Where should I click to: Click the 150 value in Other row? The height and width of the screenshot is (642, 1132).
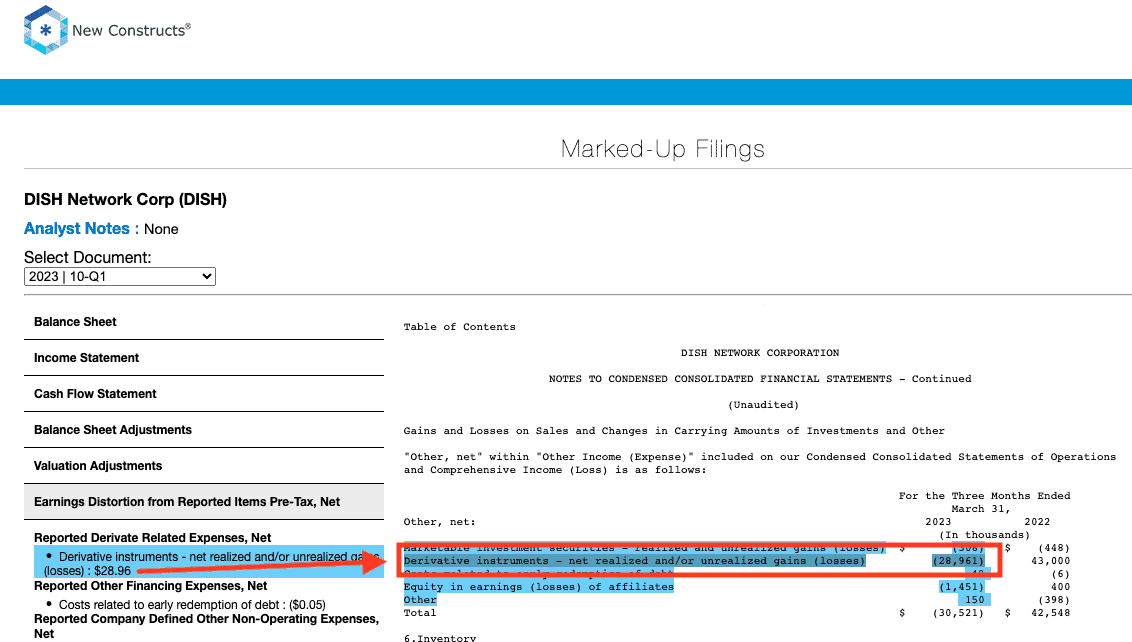click(x=975, y=600)
